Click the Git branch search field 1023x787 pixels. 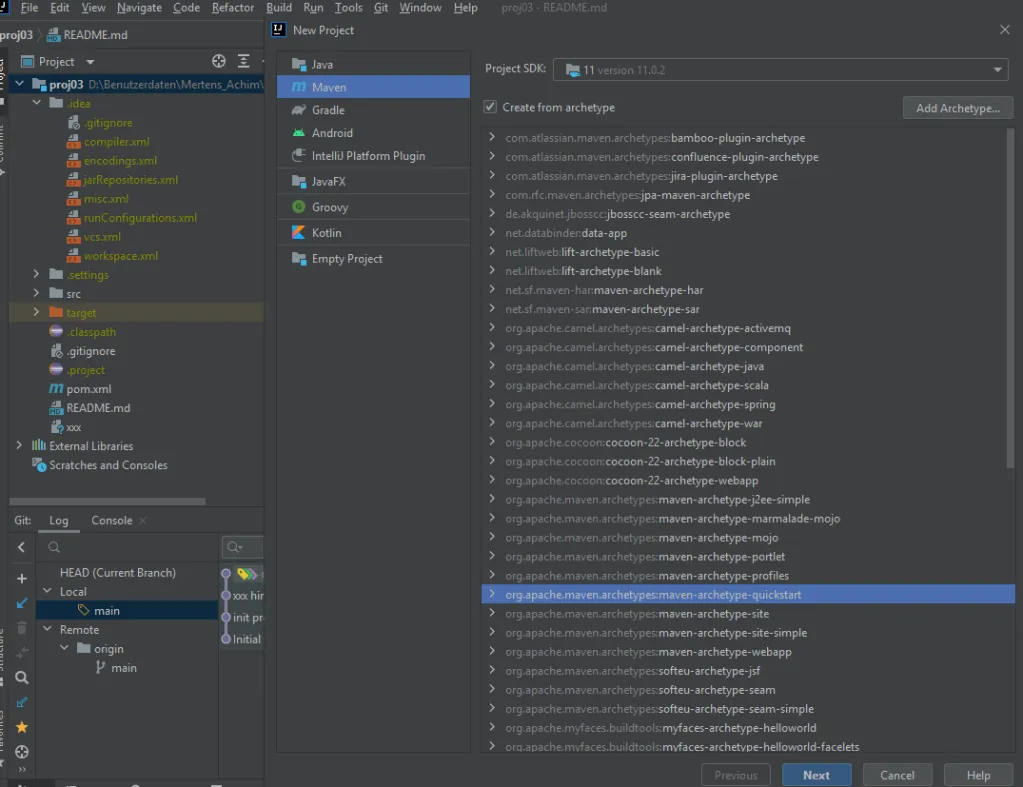click(129, 547)
